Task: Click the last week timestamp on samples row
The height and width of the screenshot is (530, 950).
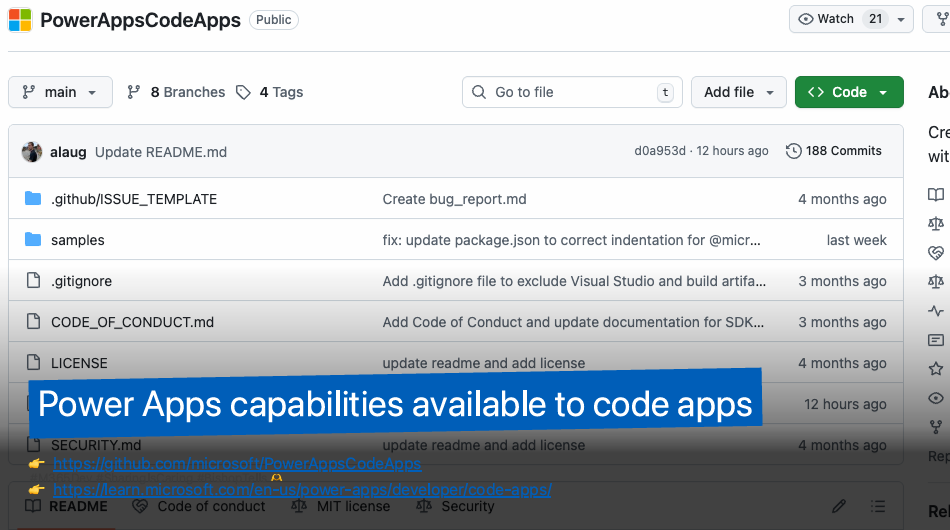Action: coord(856,240)
